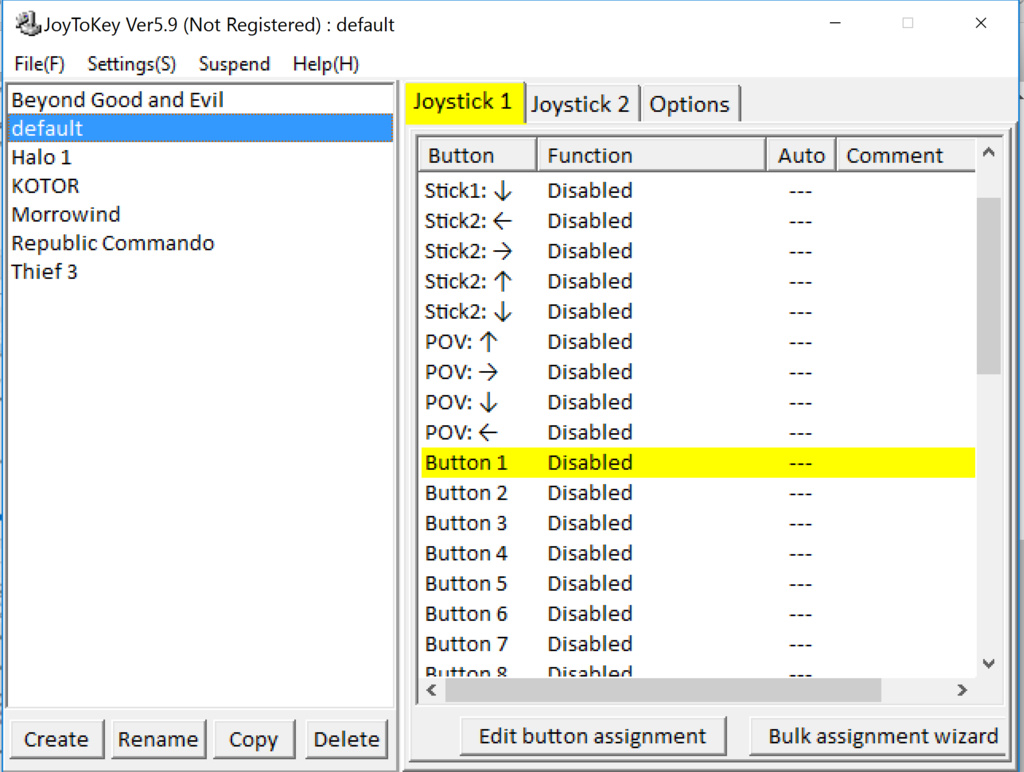The image size is (1024, 772).
Task: Click Edit button assignment
Action: [592, 737]
